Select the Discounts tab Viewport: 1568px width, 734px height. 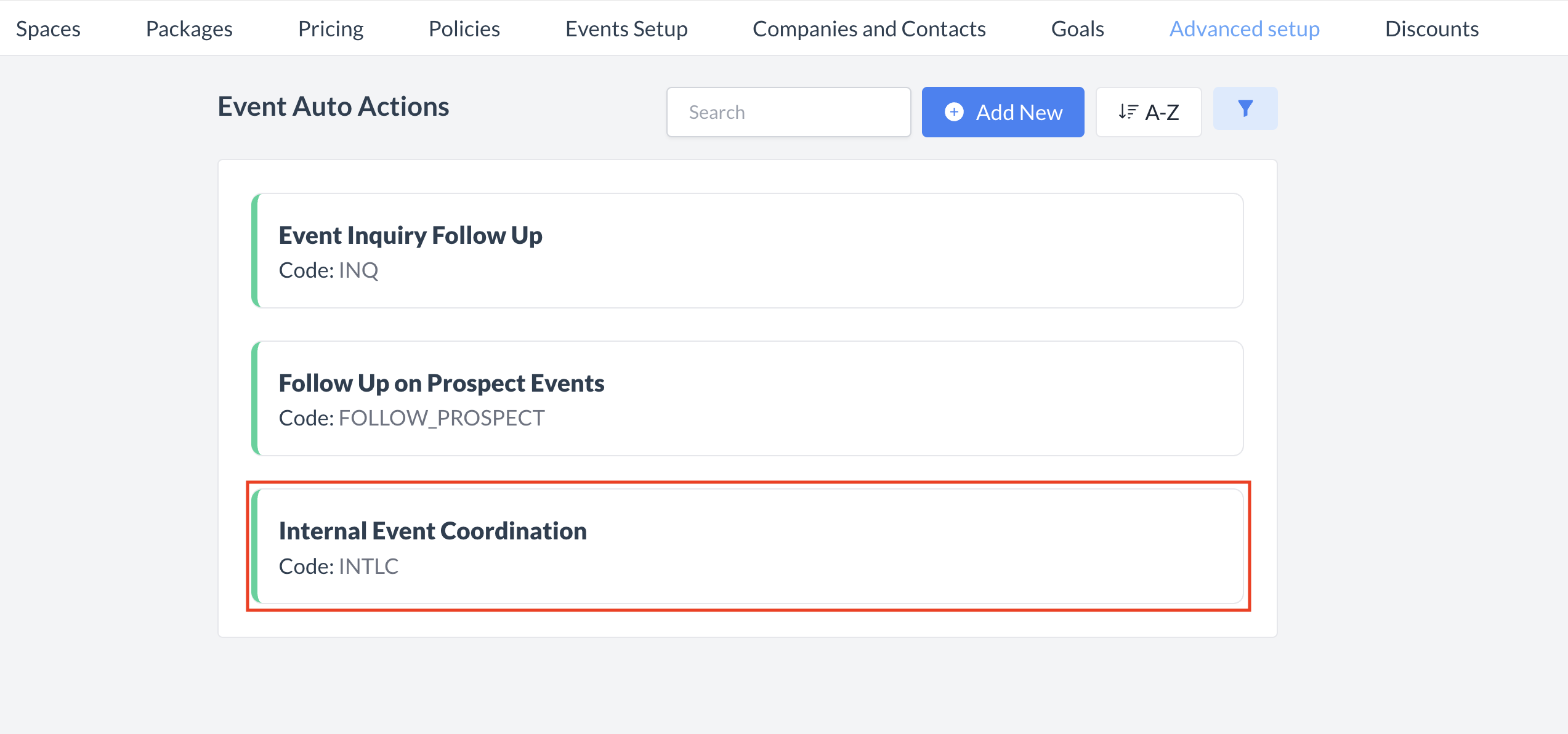pos(1431,28)
